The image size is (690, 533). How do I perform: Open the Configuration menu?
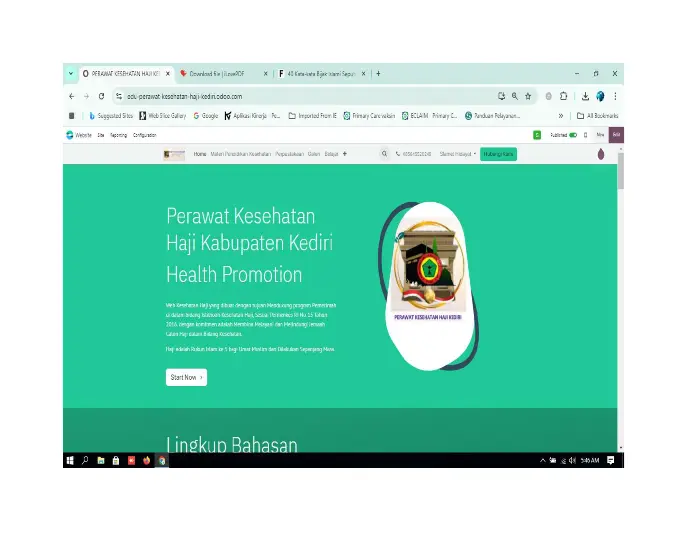coord(144,135)
